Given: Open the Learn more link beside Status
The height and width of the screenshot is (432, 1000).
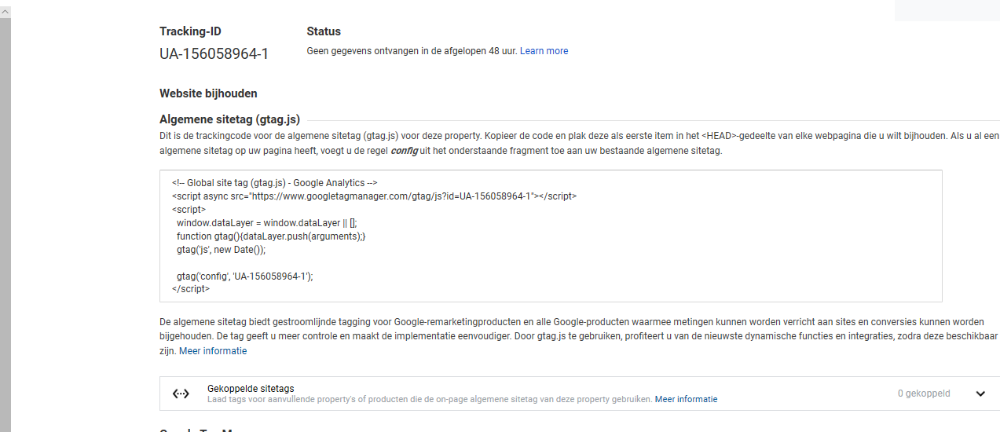Looking at the screenshot, I should click(x=544, y=51).
